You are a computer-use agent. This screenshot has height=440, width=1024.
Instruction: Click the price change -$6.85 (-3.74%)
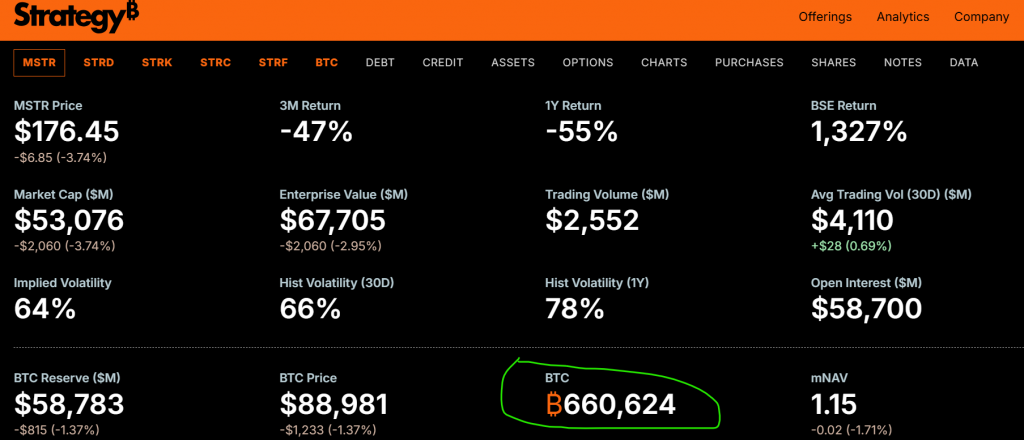(60, 157)
